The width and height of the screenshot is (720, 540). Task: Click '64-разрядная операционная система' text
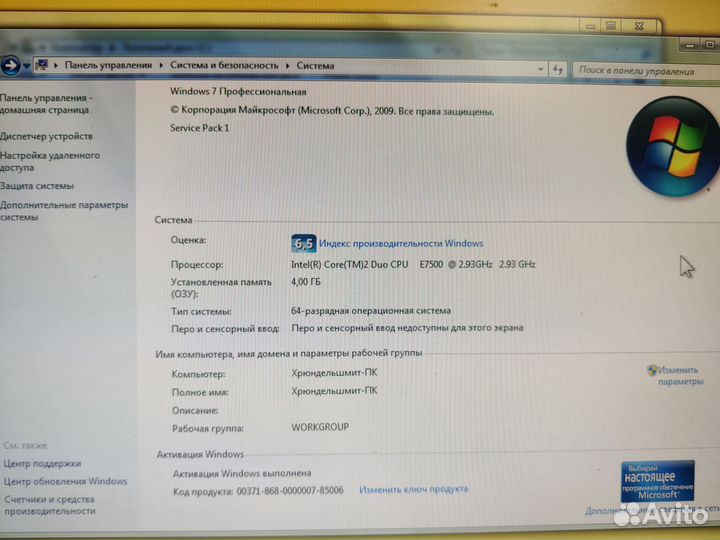tap(371, 311)
